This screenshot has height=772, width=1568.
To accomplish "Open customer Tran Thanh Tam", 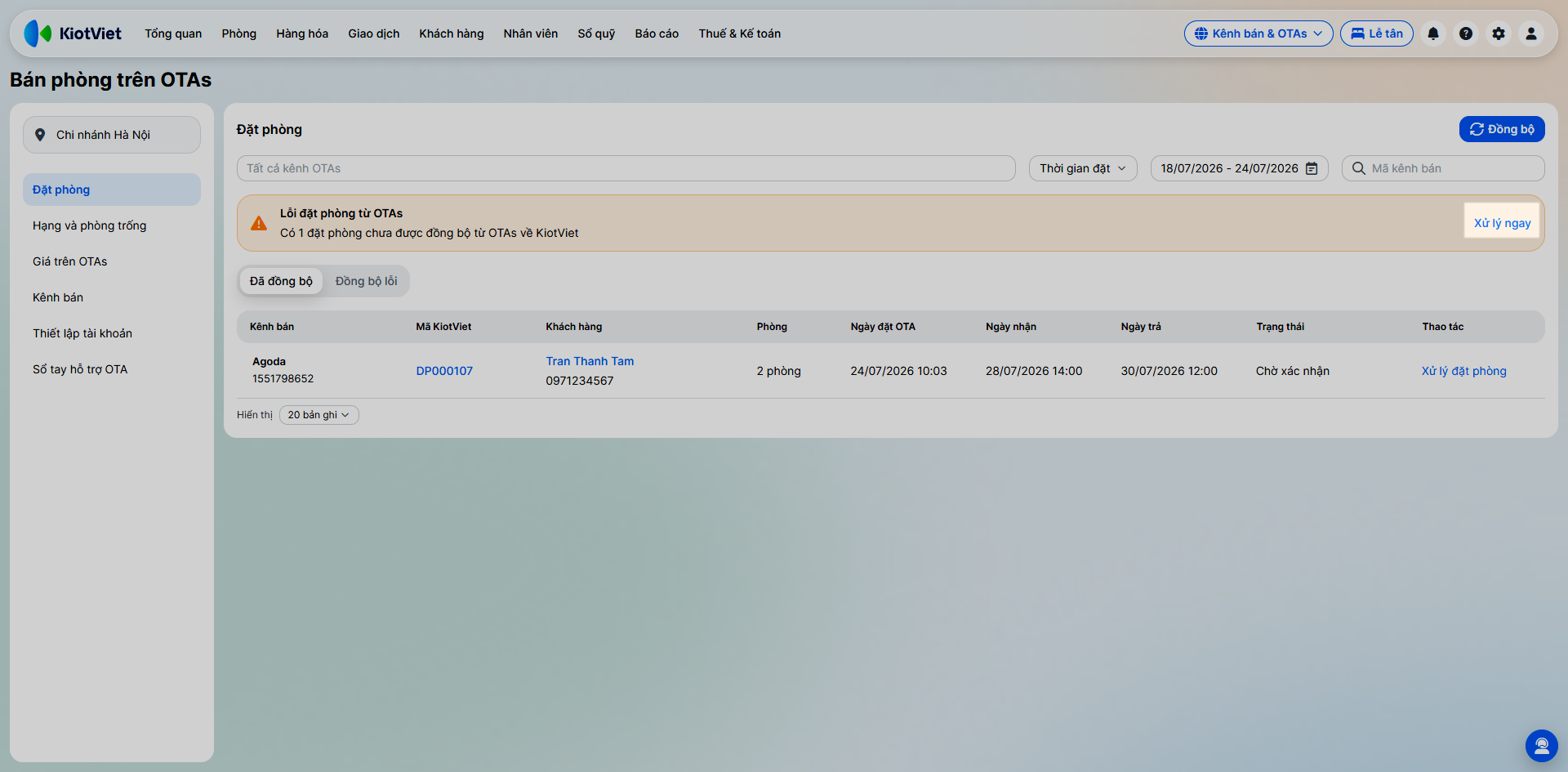I will click(590, 361).
